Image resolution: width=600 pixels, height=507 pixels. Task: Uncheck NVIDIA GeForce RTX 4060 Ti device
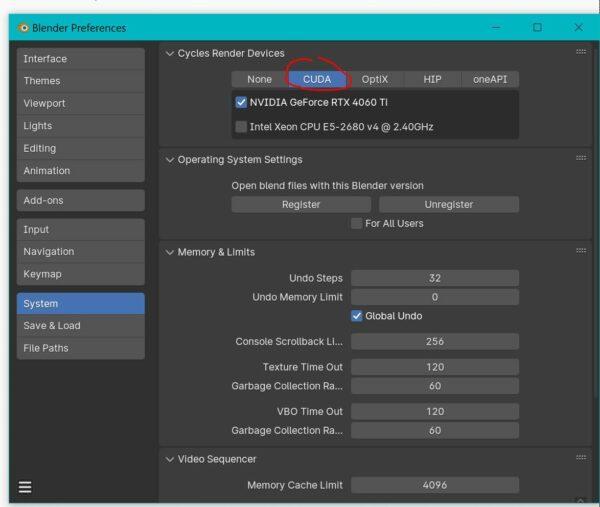point(241,102)
